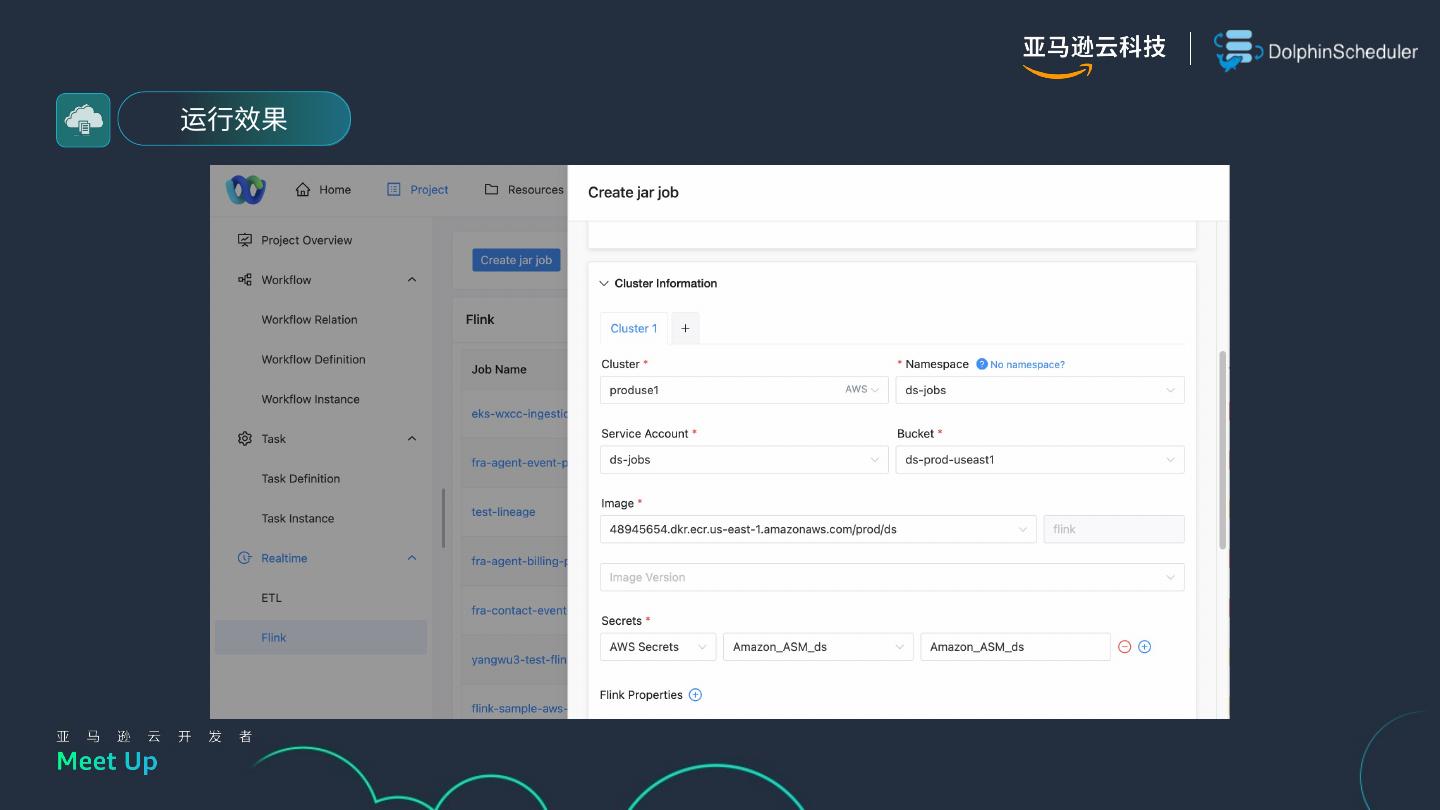Viewport: 1440px width, 810px height.
Task: Open Workflow Instance in sidebar
Action: [310, 399]
